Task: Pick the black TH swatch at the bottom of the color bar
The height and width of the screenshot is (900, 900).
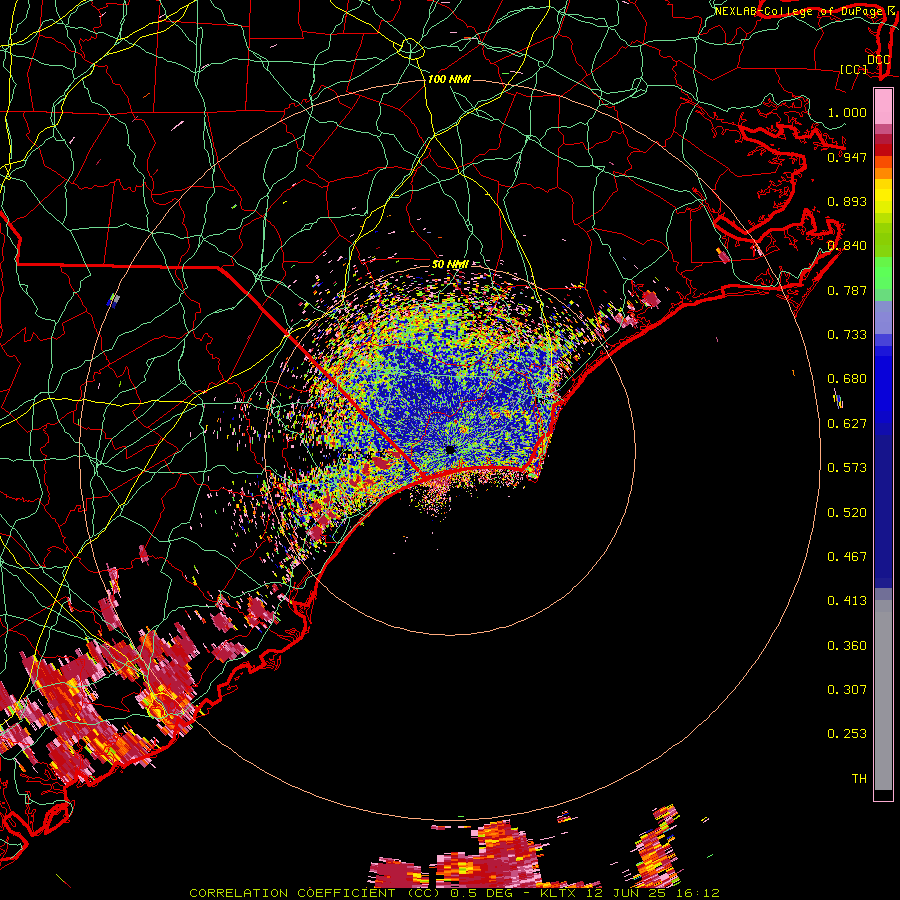Action: [x=883, y=795]
